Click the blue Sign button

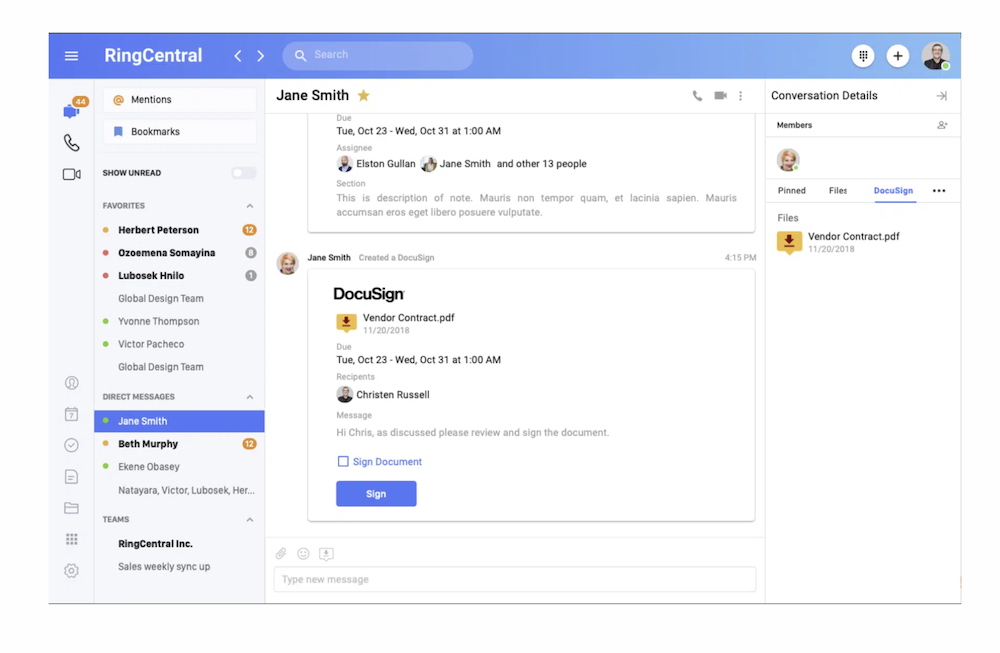[x=376, y=494]
